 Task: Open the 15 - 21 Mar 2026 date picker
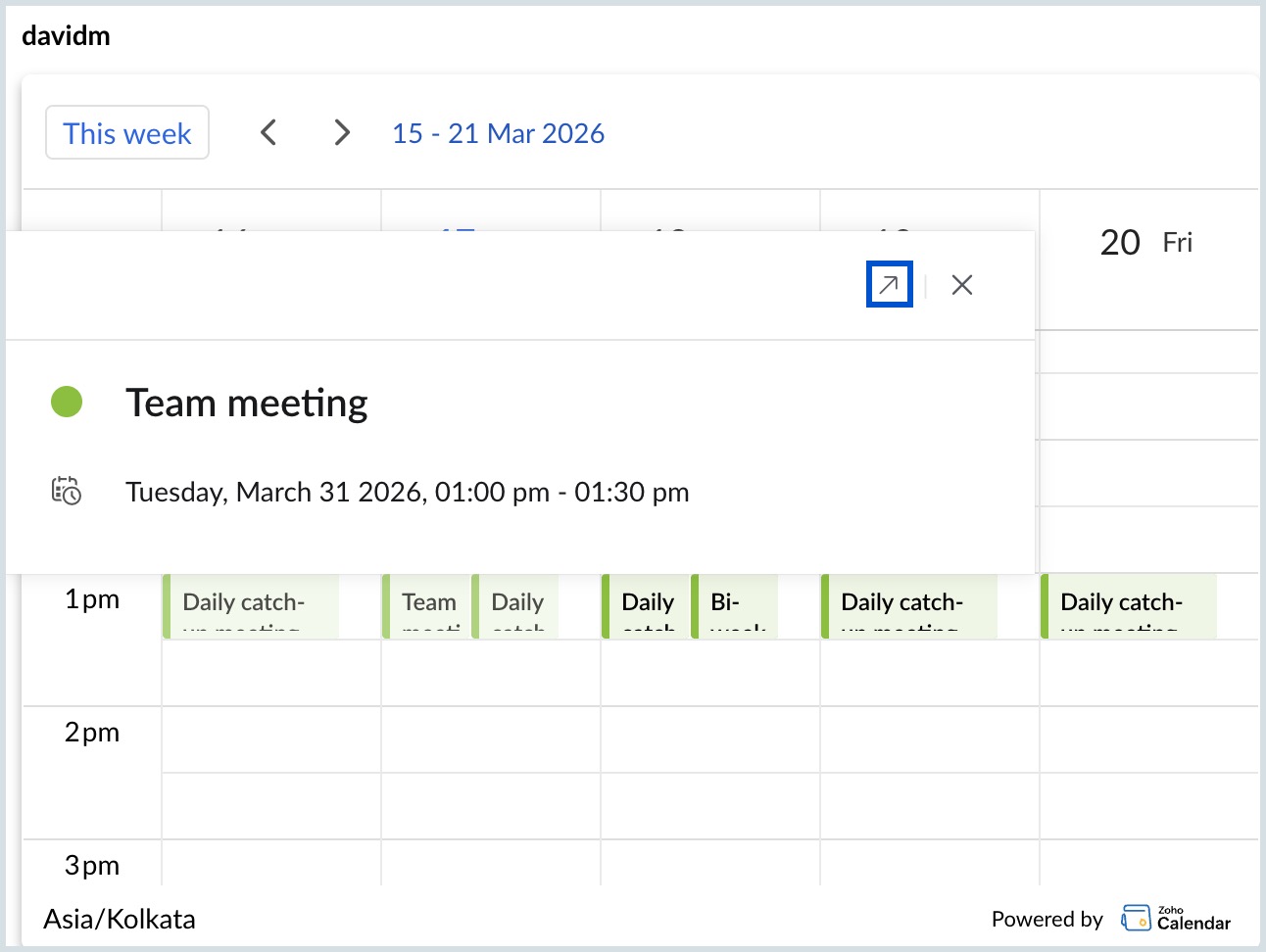coord(498,133)
